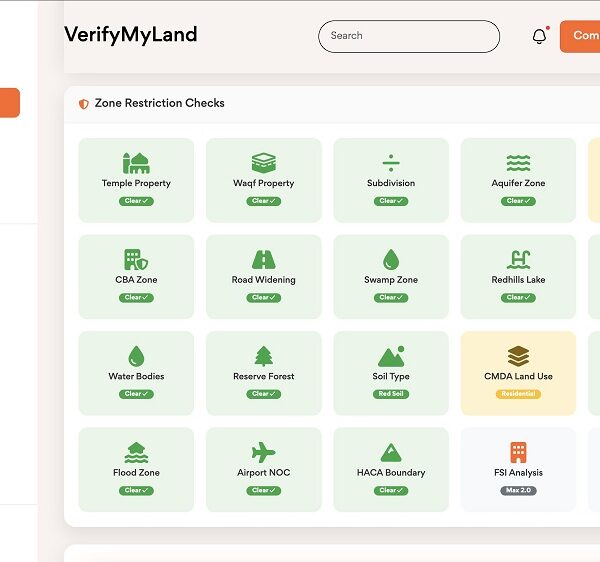Click the VerifyMyLand logo title
Viewport: 600px width, 562px height.
[131, 34]
